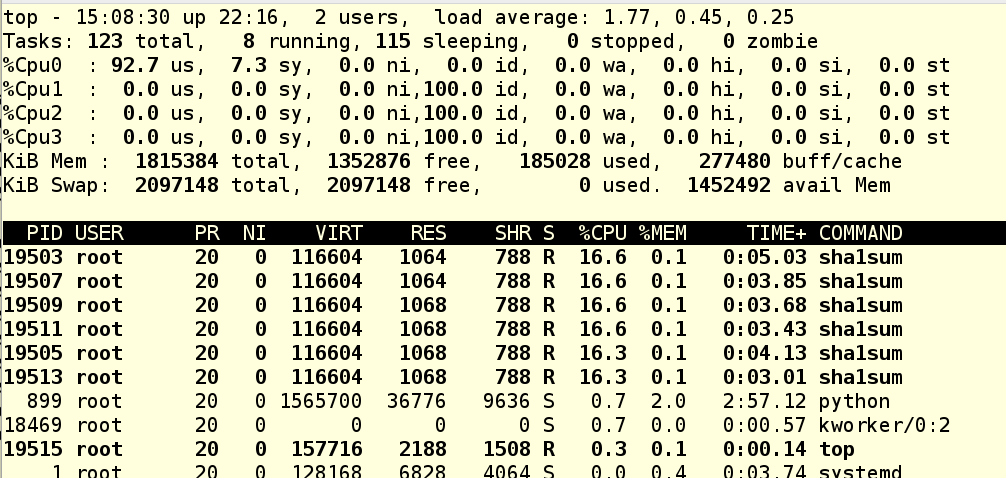Click %Cpu2 label
Image resolution: width=1006 pixels, height=478 pixels.
click(33, 113)
